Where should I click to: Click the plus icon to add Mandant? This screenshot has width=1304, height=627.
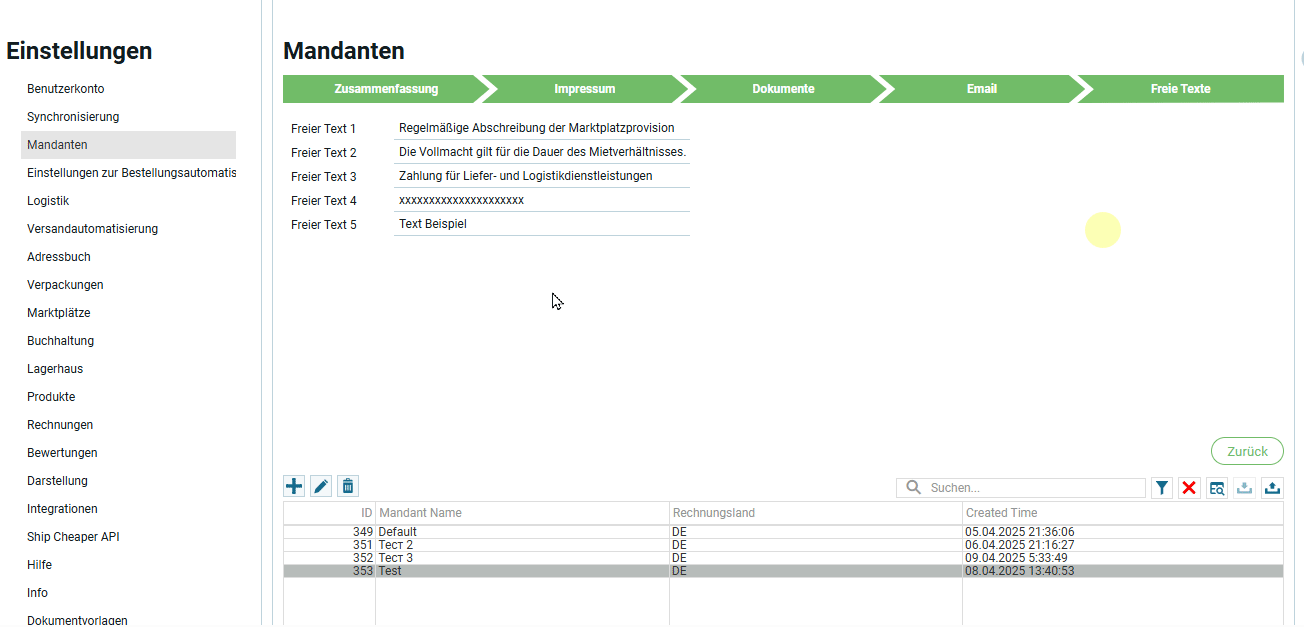coord(294,487)
